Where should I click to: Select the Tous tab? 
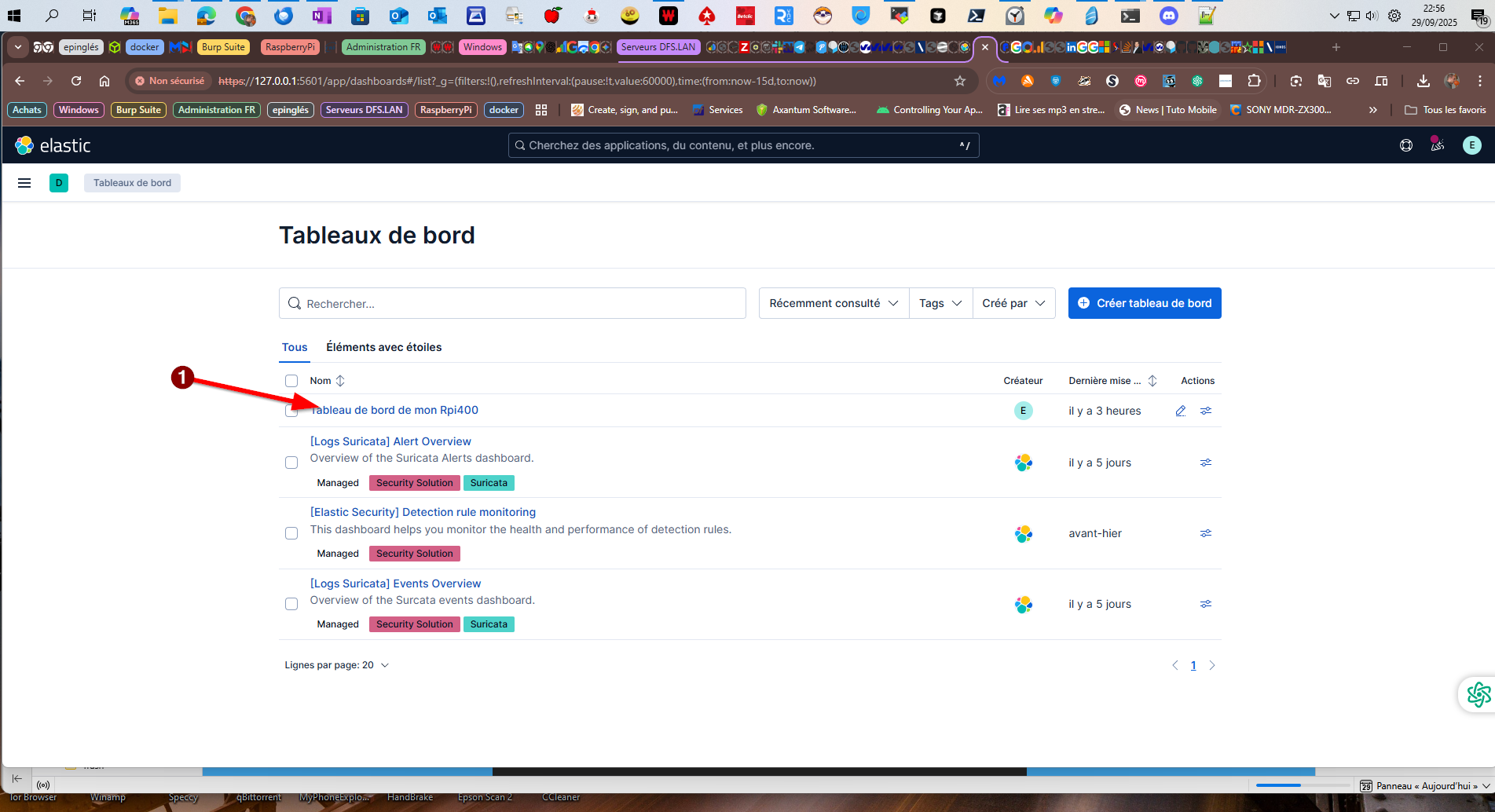(295, 347)
